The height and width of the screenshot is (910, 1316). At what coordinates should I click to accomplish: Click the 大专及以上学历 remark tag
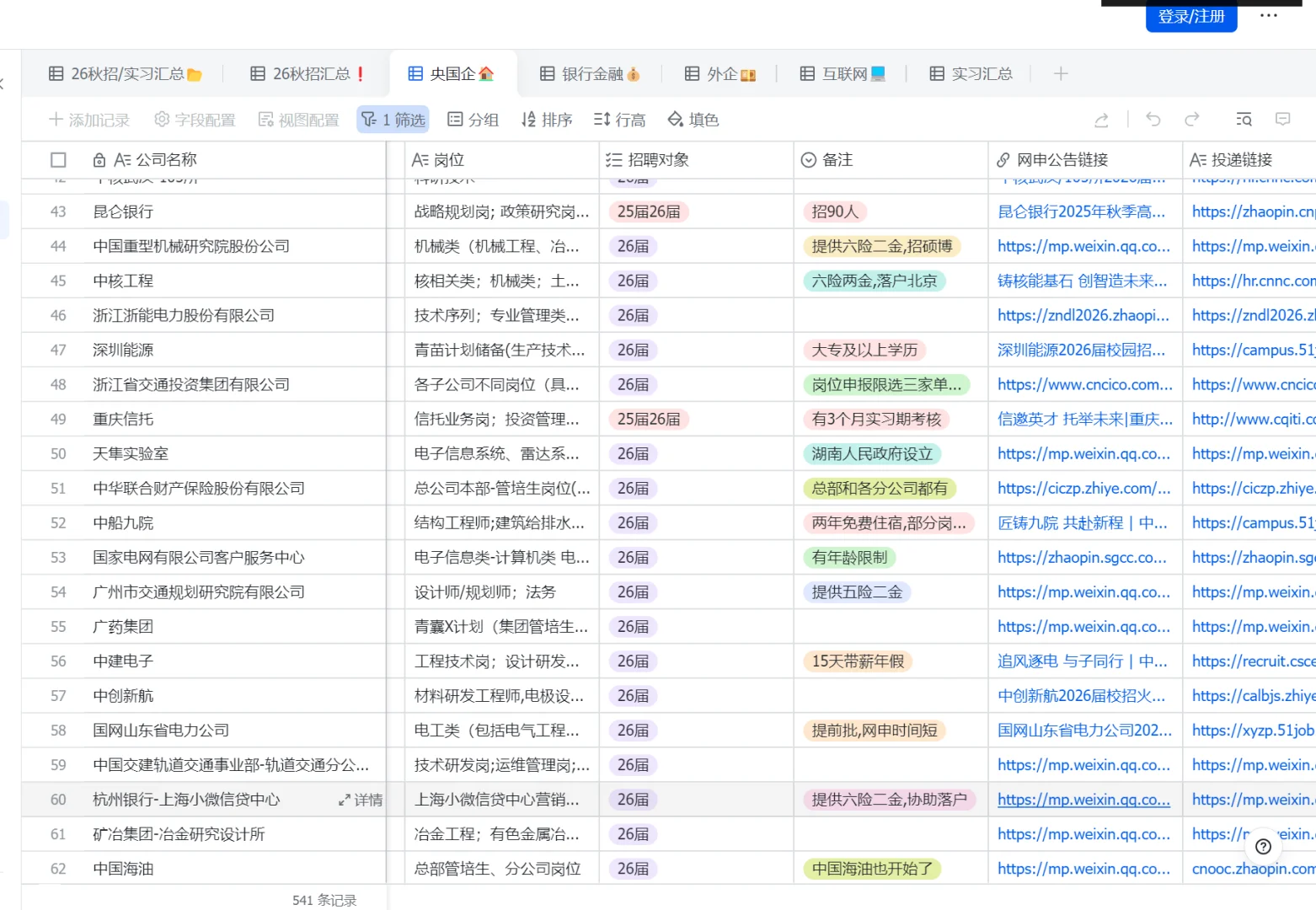pos(864,350)
